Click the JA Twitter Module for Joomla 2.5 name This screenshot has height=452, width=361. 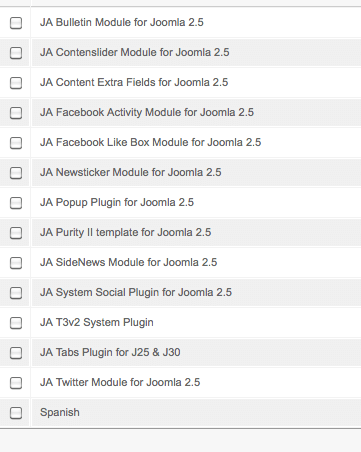(x=120, y=382)
